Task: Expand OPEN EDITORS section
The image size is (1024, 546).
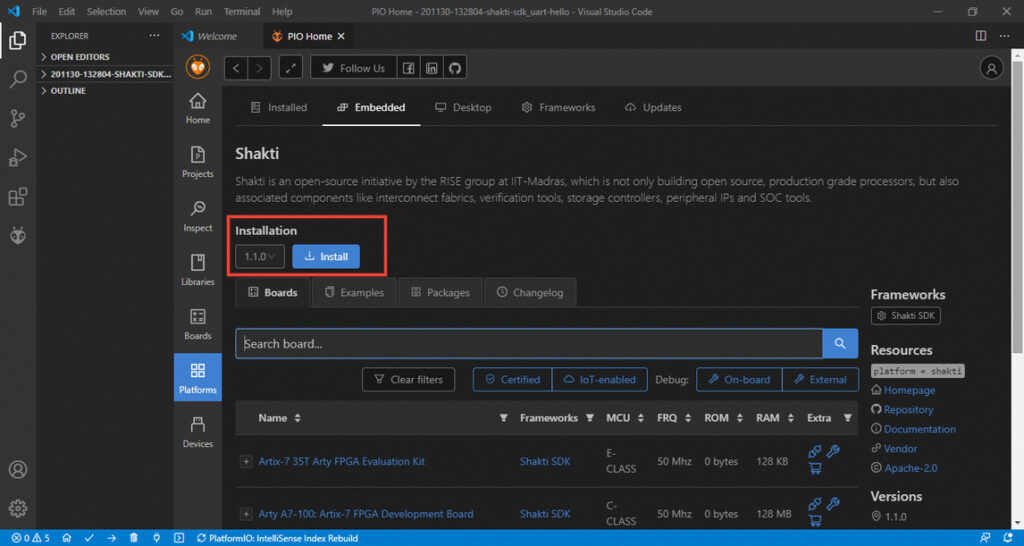Action: coord(104,57)
